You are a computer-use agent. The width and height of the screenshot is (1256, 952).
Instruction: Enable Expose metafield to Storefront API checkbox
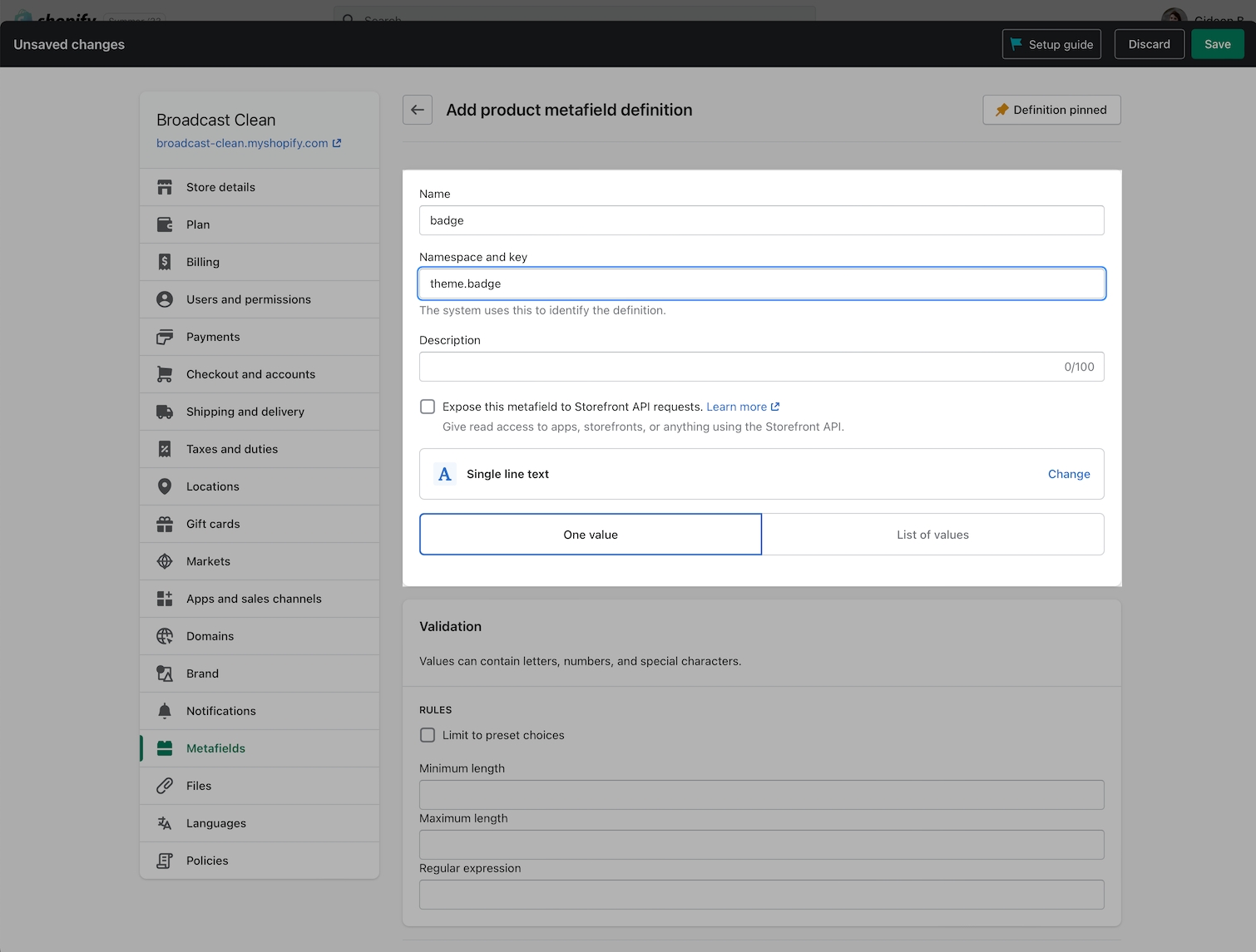click(428, 407)
